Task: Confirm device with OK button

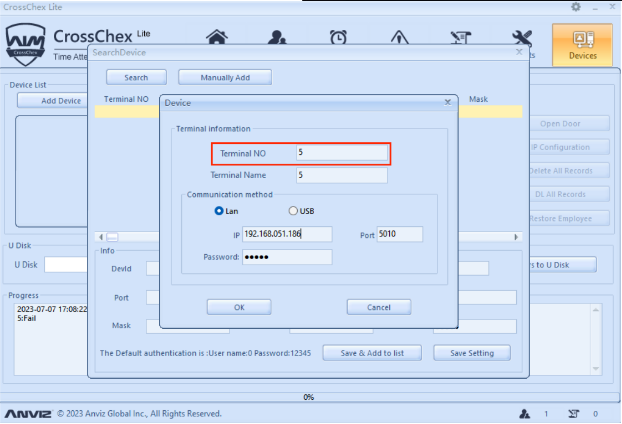Action: [239, 307]
